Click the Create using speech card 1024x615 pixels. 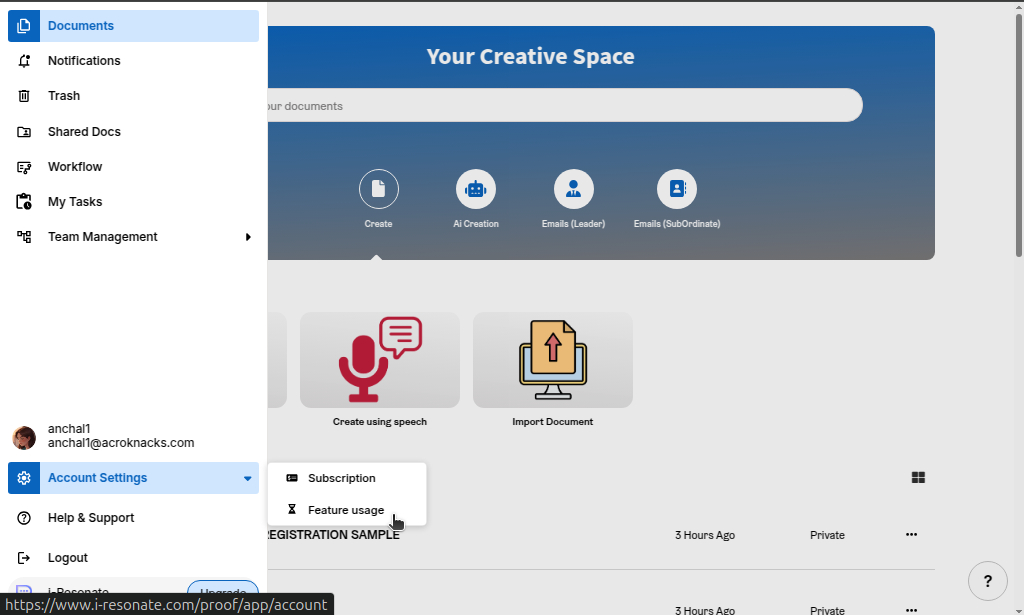[380, 361]
